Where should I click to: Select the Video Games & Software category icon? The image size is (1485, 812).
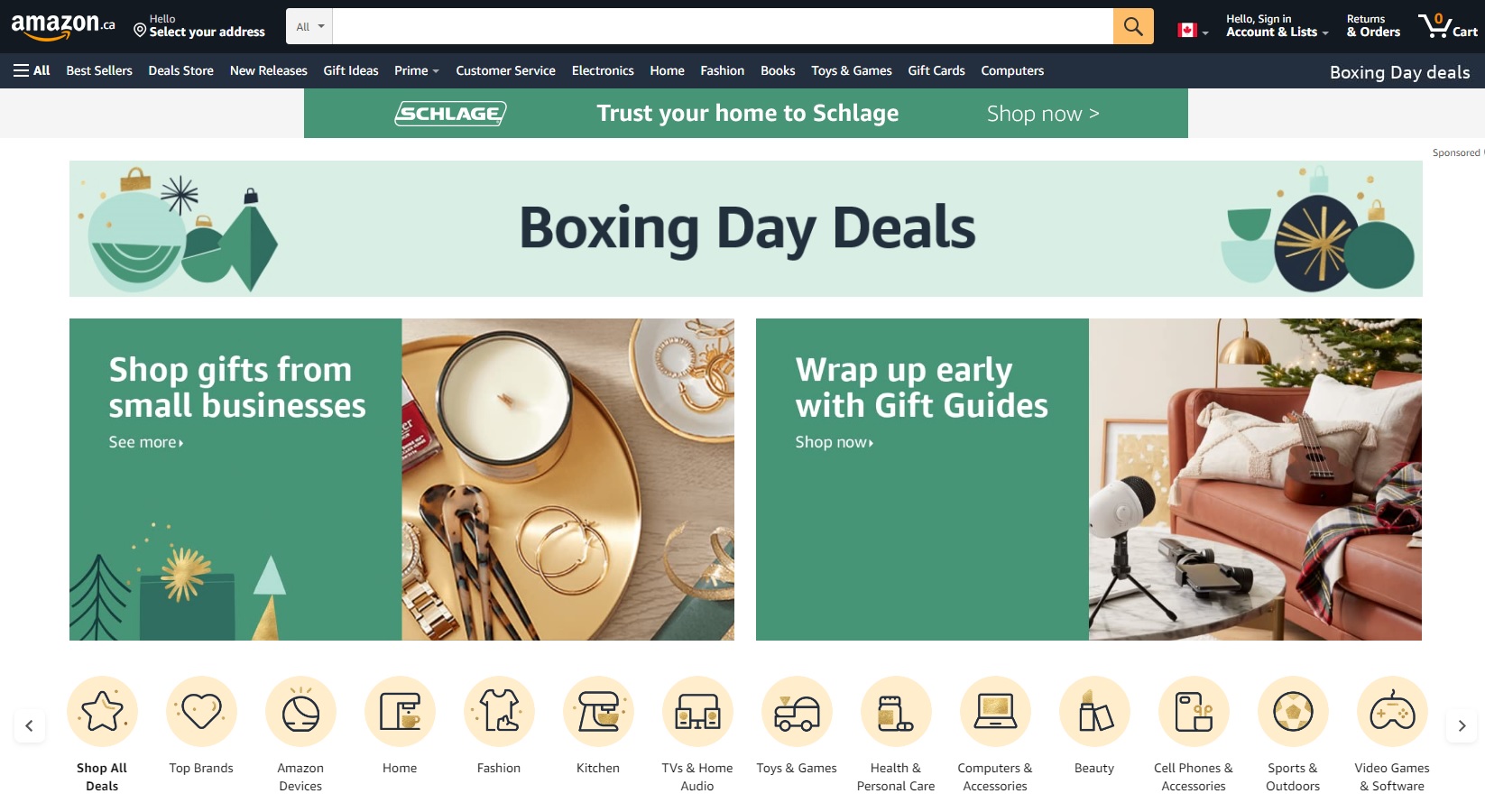pyautogui.click(x=1392, y=712)
